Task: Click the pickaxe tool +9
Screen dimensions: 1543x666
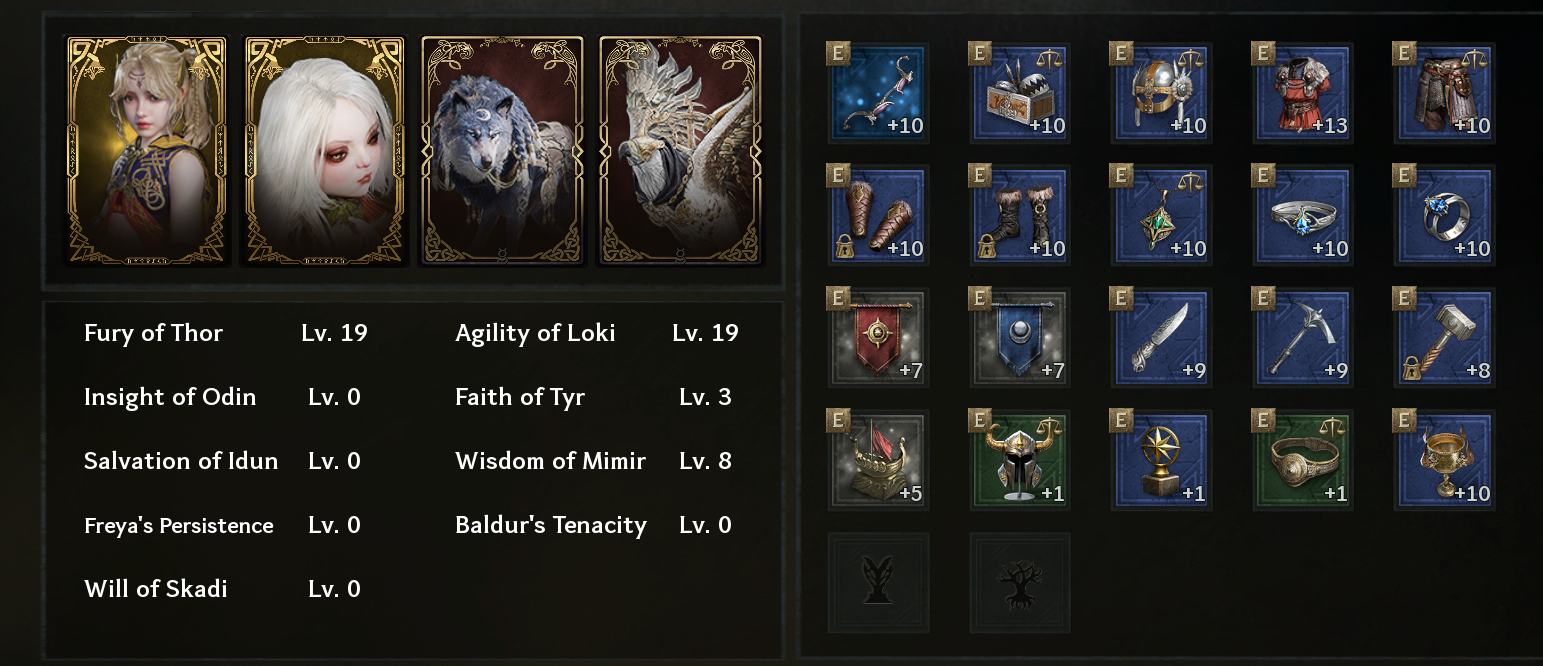Action: tap(1303, 339)
